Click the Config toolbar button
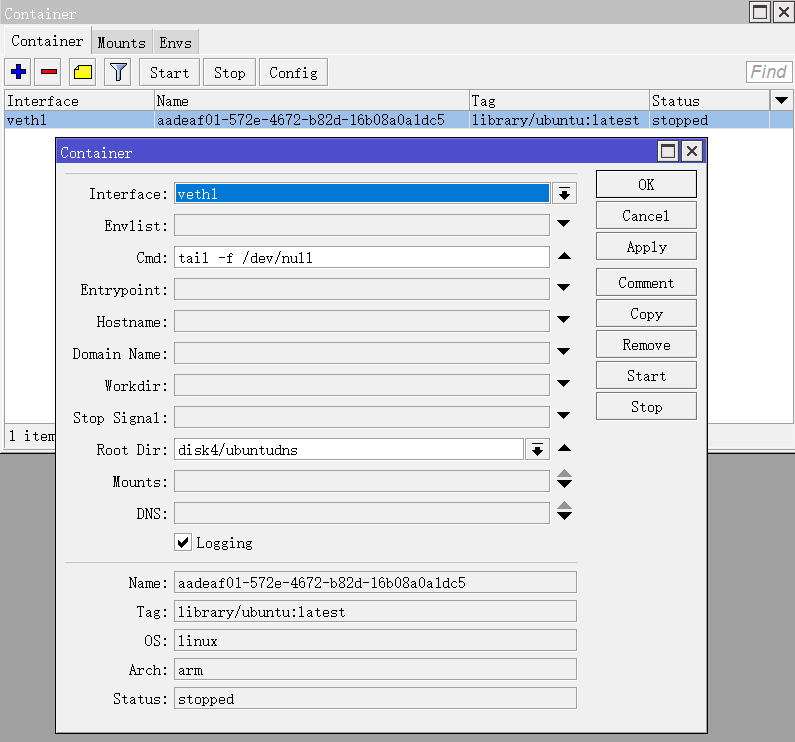The height and width of the screenshot is (742, 795). (x=293, y=72)
